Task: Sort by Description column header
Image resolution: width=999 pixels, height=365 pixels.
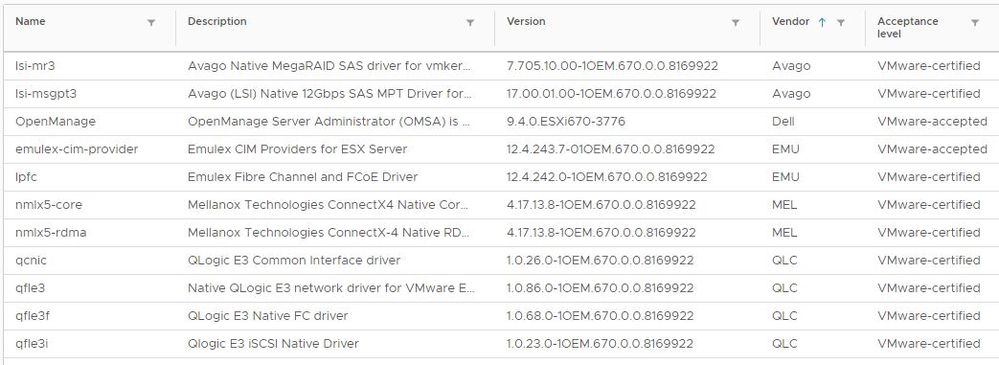Action: pos(217,21)
